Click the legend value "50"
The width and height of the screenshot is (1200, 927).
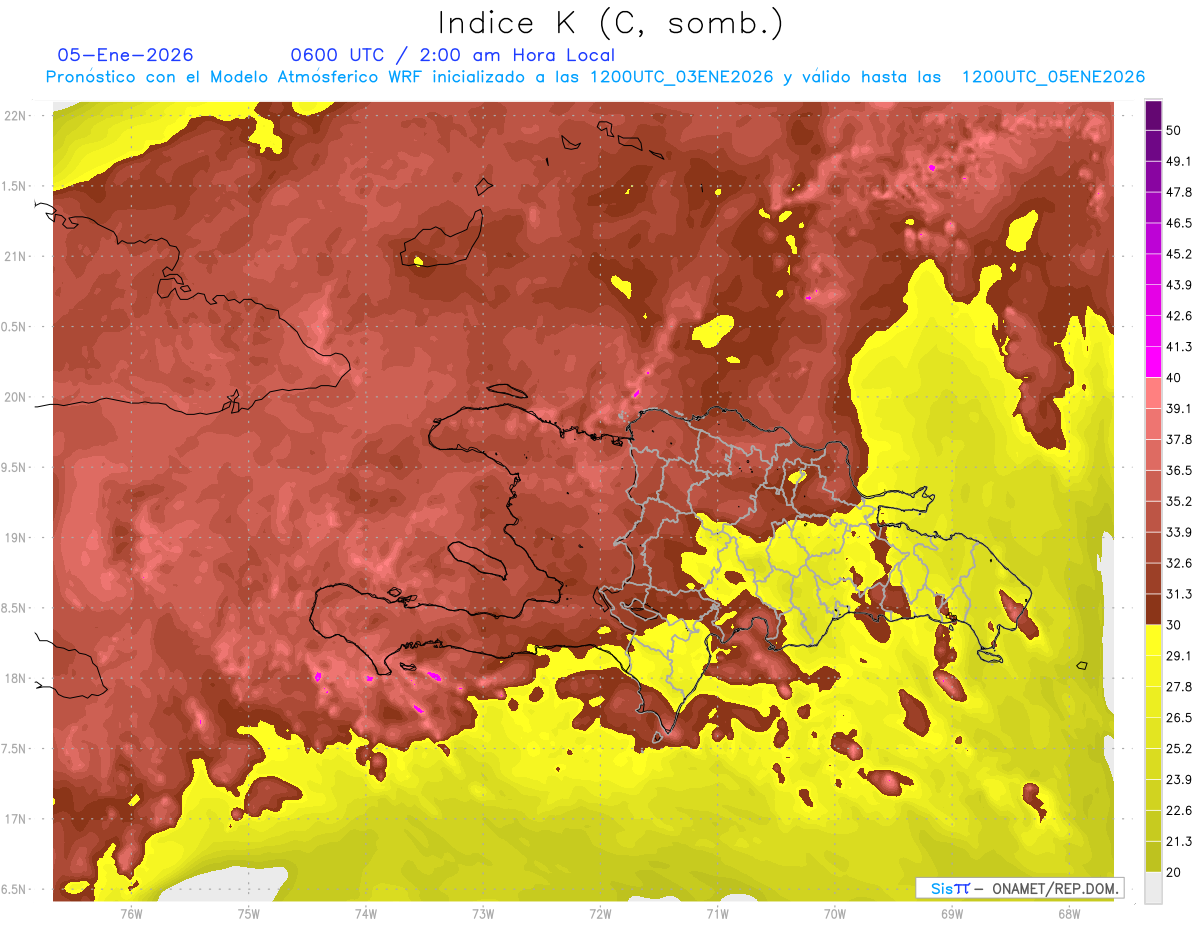(1174, 130)
